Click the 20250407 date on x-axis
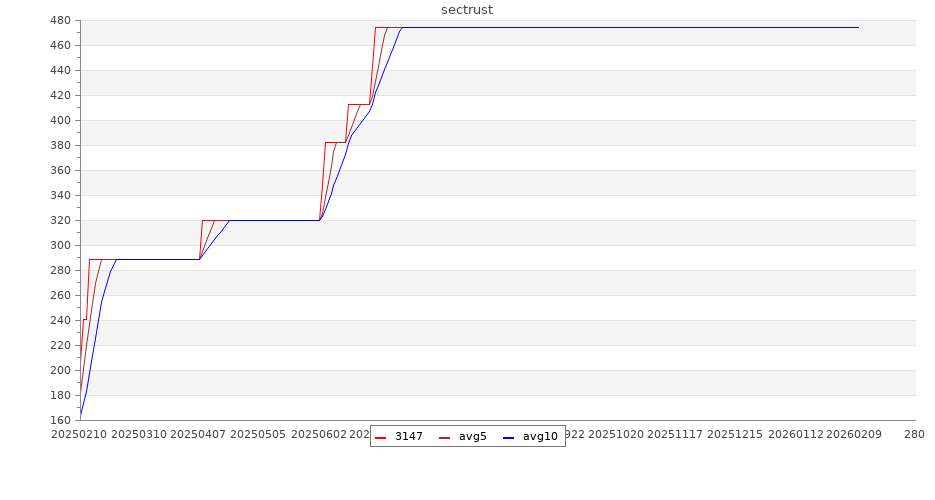This screenshot has width=935, height=500. 199,435
